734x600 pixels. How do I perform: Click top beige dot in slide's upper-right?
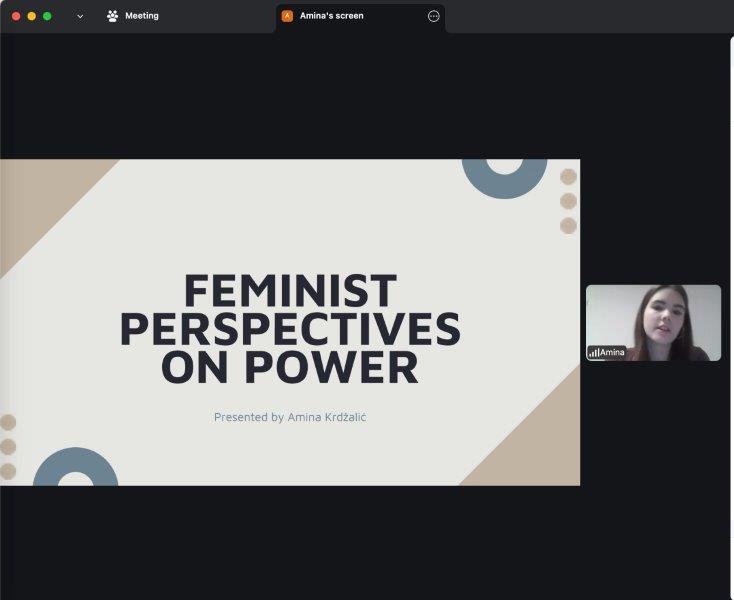tap(568, 177)
